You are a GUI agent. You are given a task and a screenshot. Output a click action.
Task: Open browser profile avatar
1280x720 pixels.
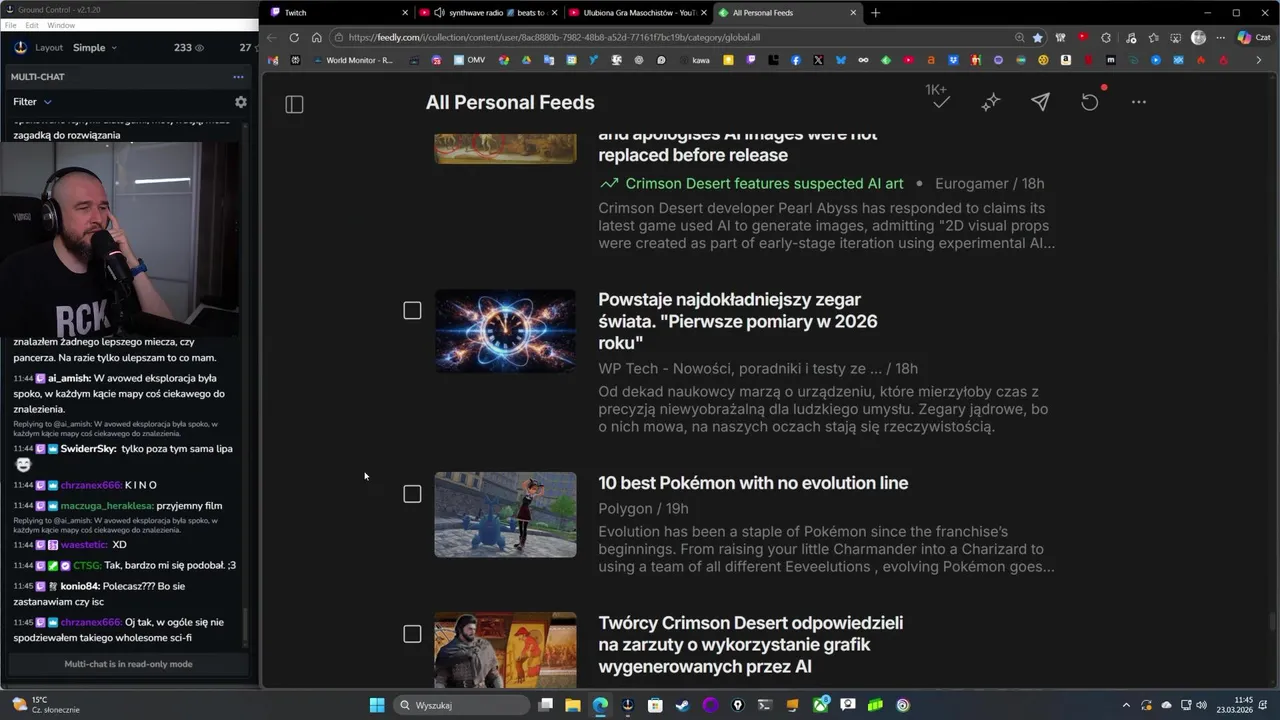point(1198,37)
